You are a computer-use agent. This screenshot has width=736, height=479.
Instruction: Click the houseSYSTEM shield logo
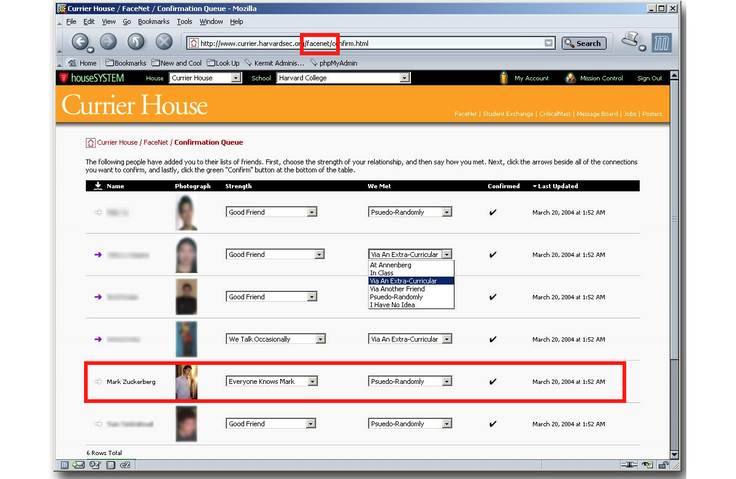click(x=64, y=78)
